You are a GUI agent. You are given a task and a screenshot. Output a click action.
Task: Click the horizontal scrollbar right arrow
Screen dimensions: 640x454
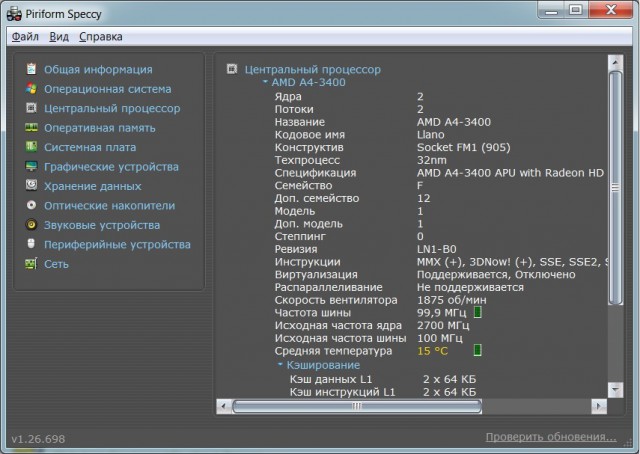point(599,406)
